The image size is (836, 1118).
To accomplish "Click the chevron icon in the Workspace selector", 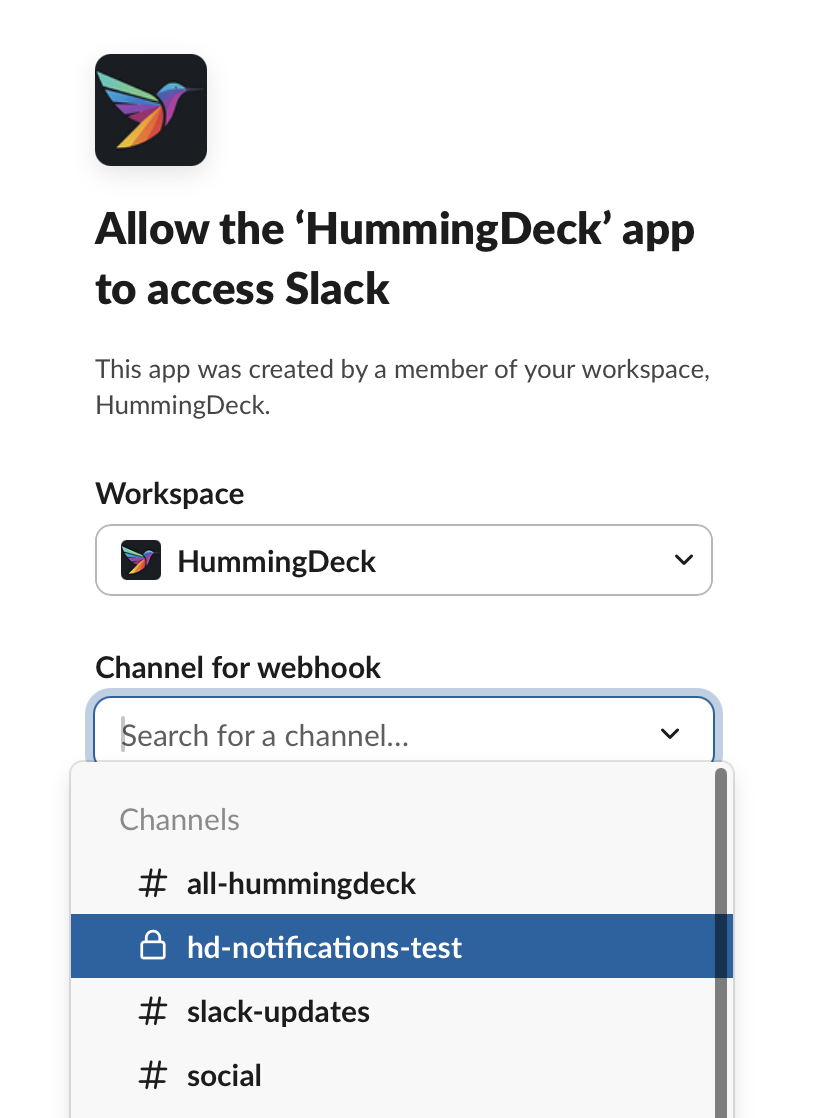I will (x=683, y=560).
